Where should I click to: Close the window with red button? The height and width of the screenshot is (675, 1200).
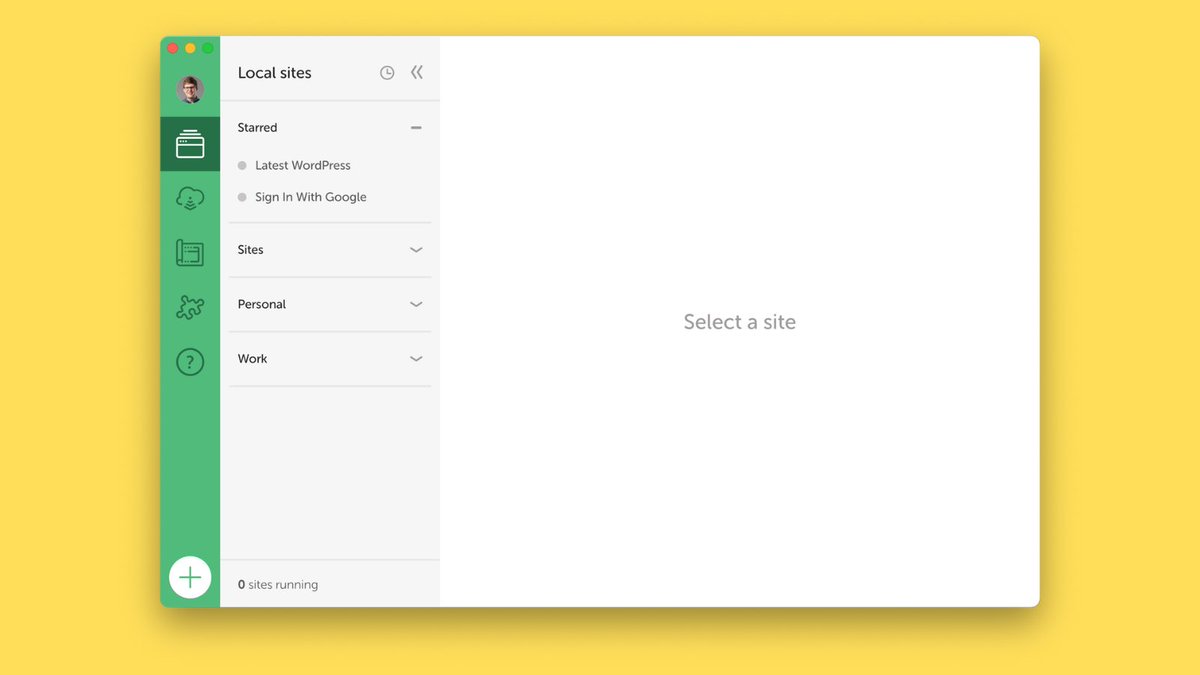(x=172, y=48)
